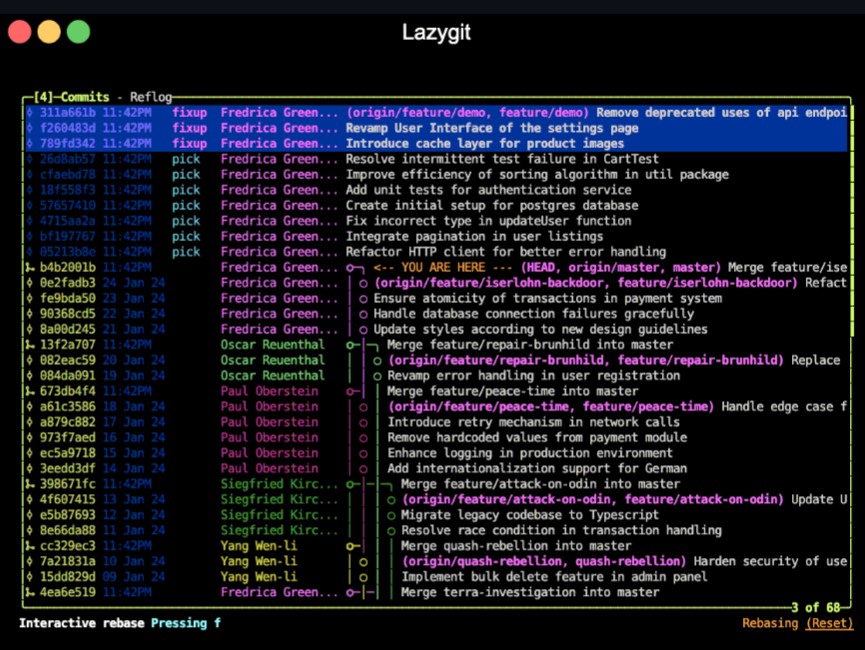Viewport: 865px width, 650px height.
Task: Click commit hash 673db4f4
Action: (x=67, y=391)
